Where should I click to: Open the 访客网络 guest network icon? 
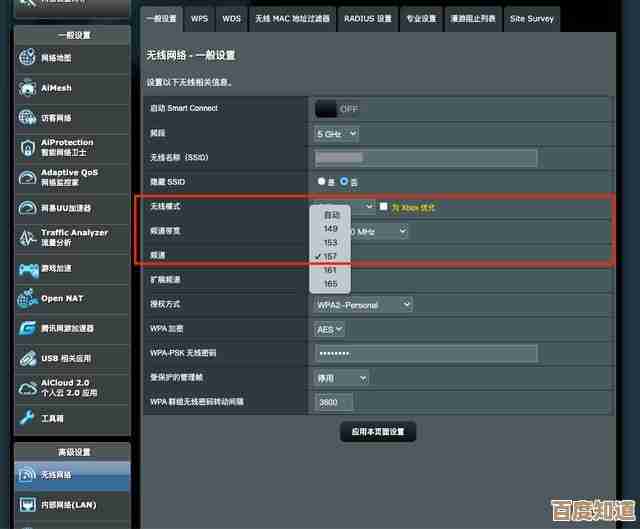click(x=27, y=117)
